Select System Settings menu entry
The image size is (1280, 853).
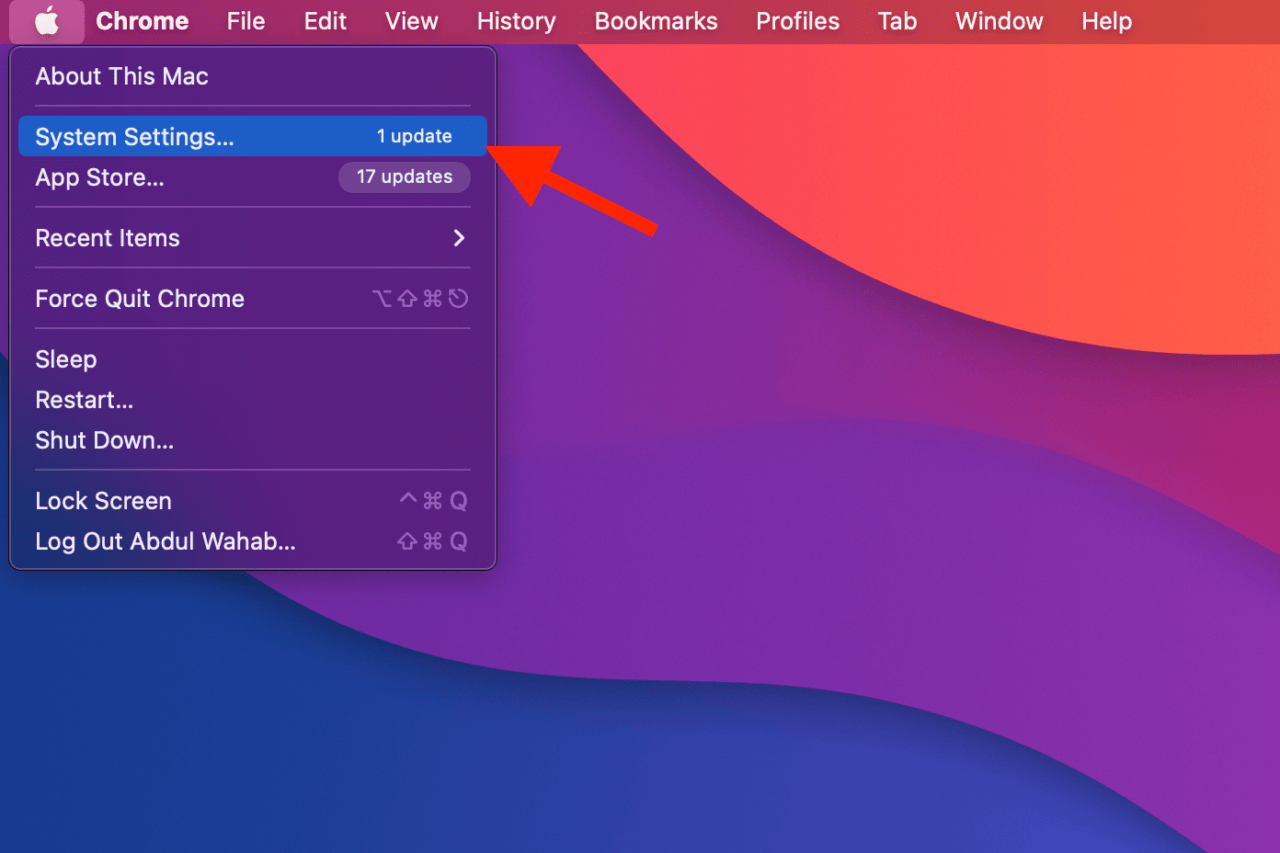pos(252,136)
